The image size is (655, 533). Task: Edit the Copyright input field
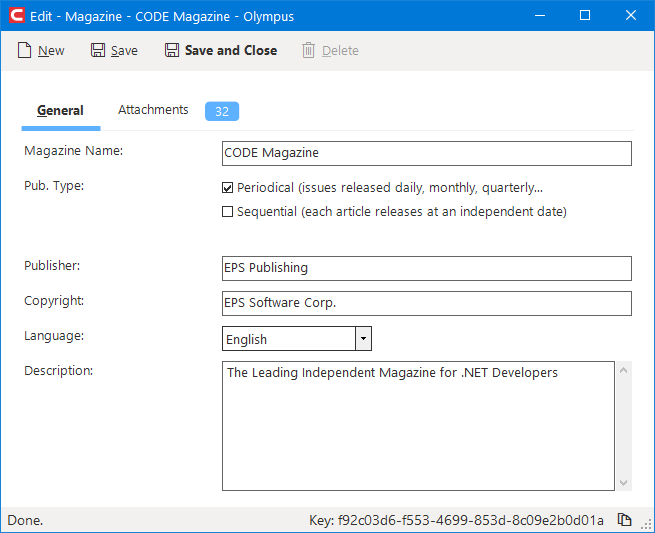click(x=427, y=303)
